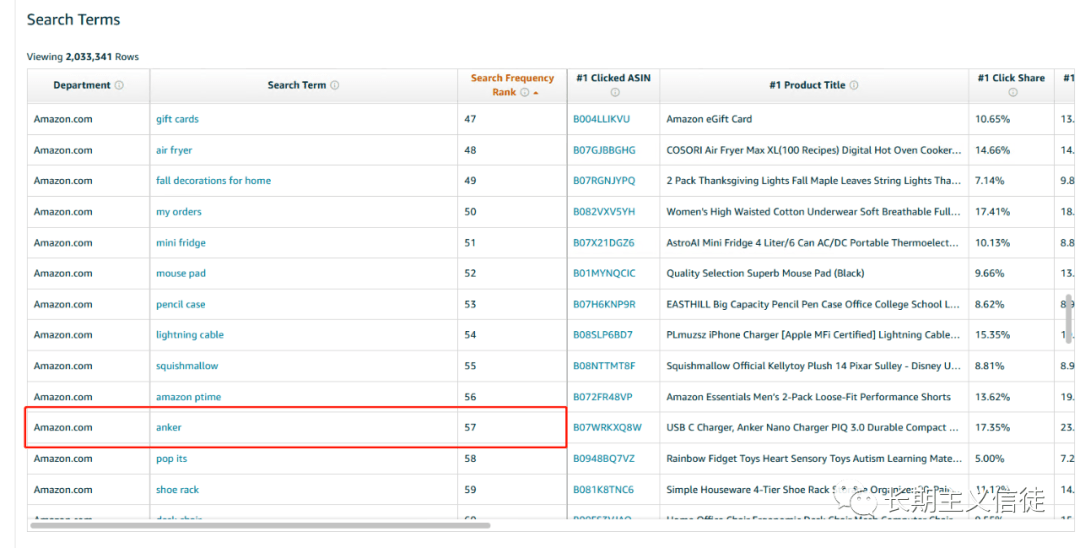Viewport: 1080px width, 548px height.
Task: Click info icon next to Search Frequency Rank
Action: tap(525, 92)
